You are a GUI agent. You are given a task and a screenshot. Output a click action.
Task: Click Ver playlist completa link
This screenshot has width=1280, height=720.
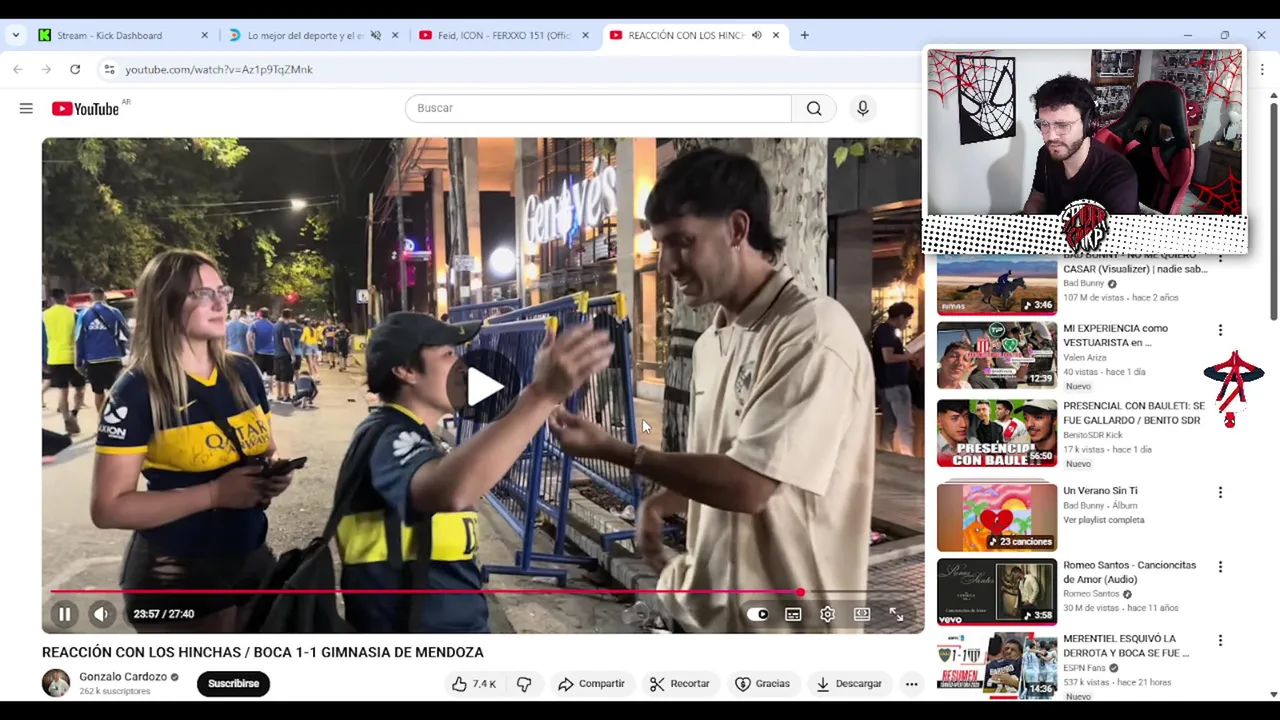click(1104, 520)
